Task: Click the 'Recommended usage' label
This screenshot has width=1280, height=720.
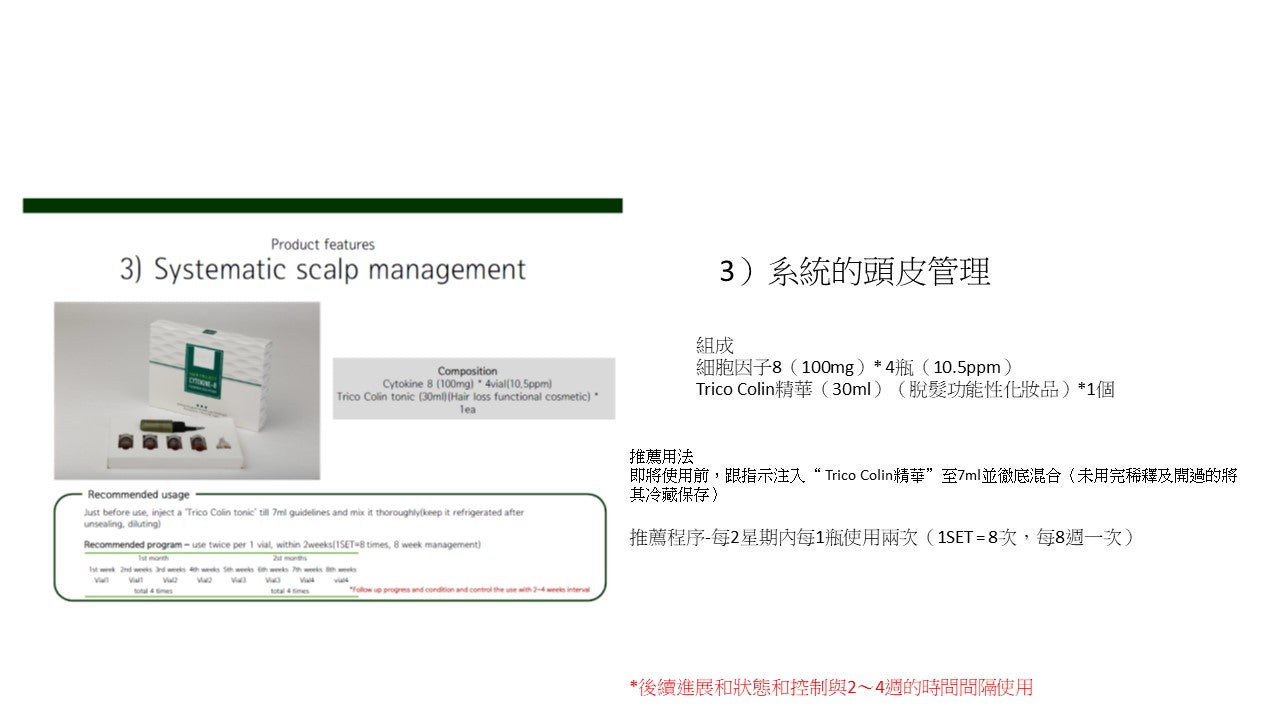Action: coord(138,494)
